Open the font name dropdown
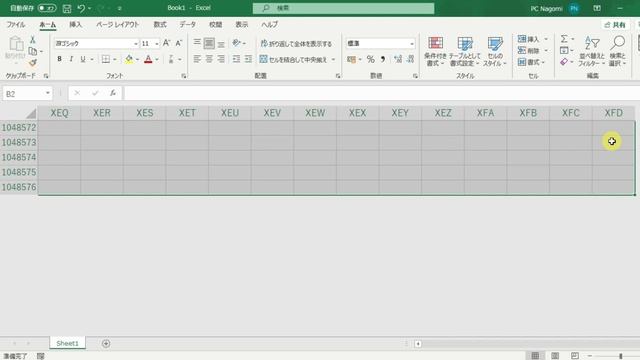Screen dimensions: 640x360 pos(136,44)
